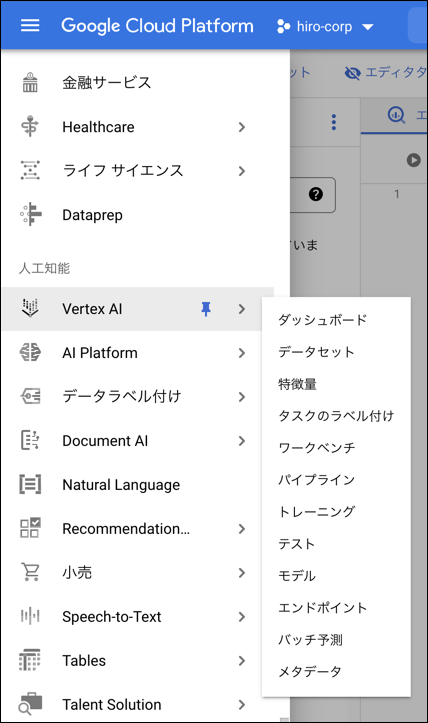This screenshot has height=723, width=428.
Task: Select ワークベンチ in Vertex AI submenu
Action: (x=317, y=448)
